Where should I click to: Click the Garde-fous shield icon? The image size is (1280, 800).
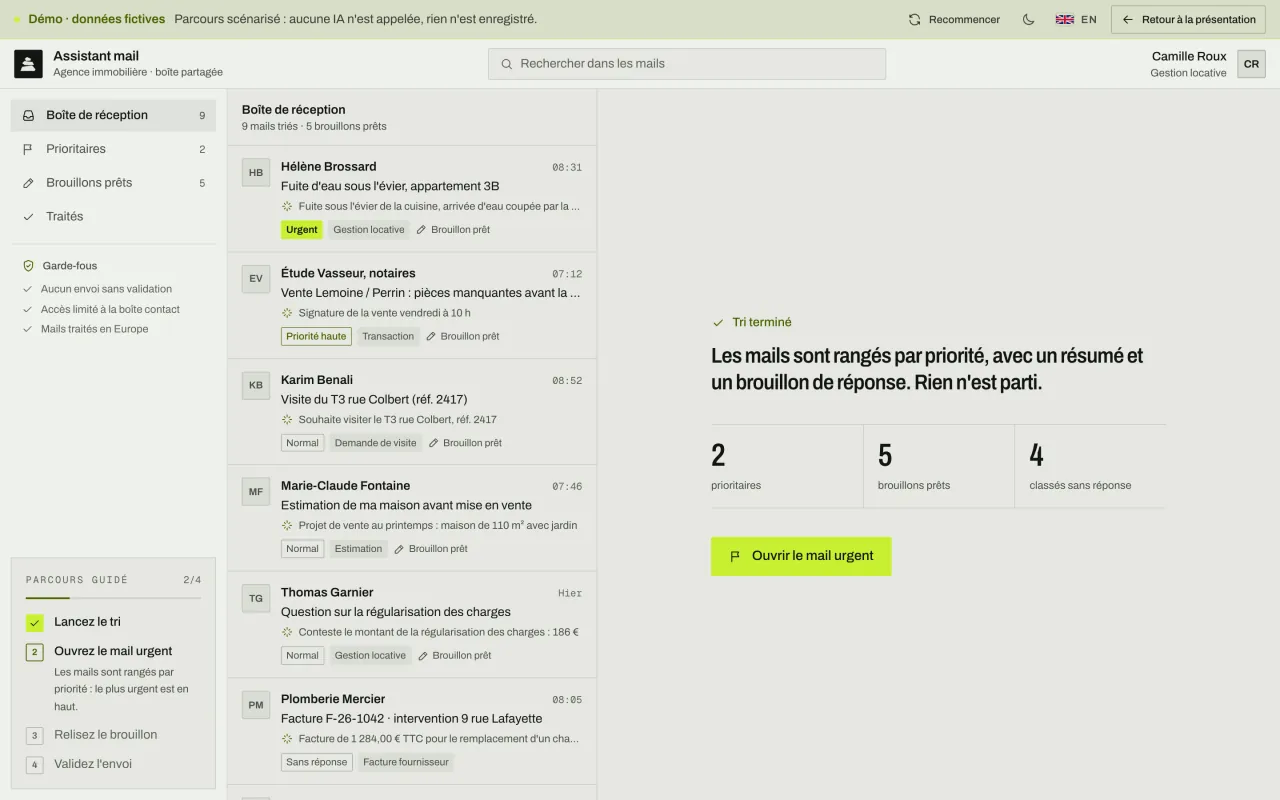[29, 266]
